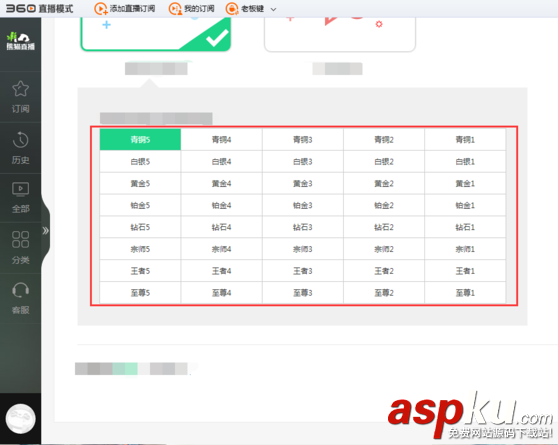This screenshot has height=445, width=558.
Task: Choose the 钻石4 cell
Action: 221,227
